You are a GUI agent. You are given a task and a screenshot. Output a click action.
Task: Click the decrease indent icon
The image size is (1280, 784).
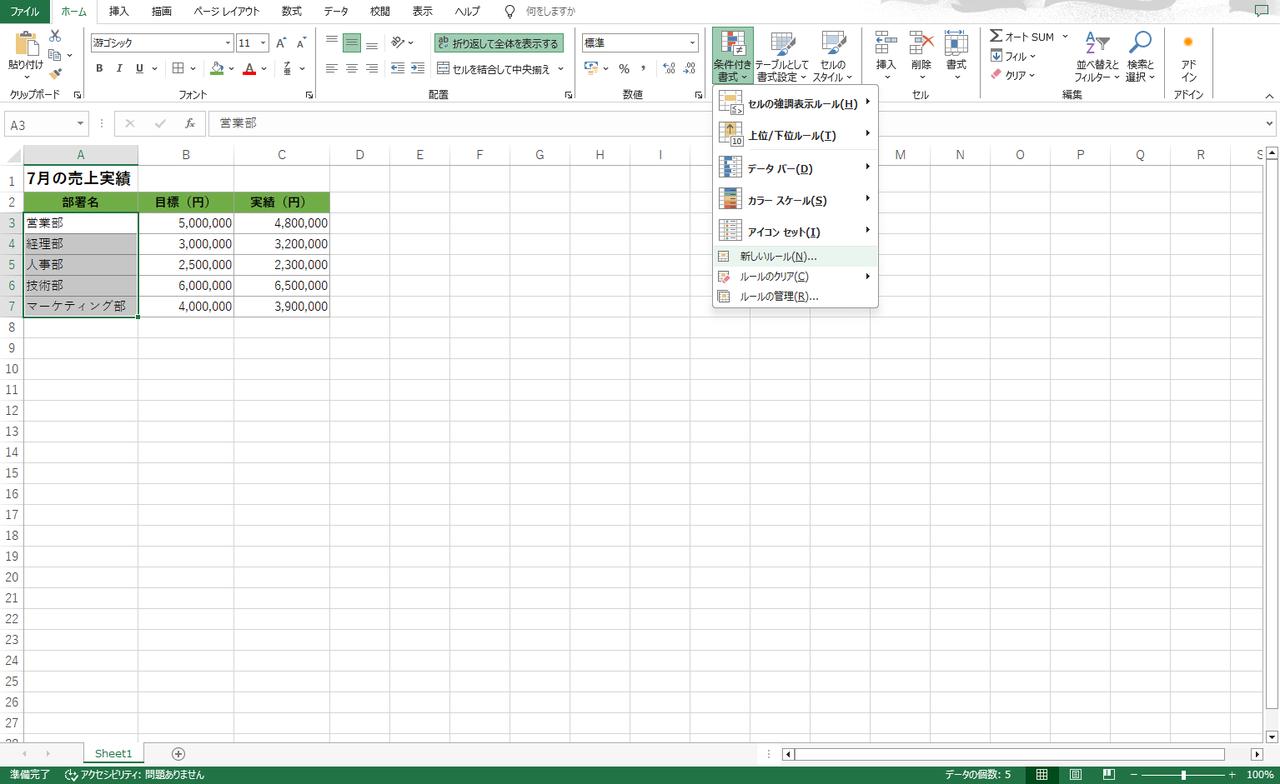click(398, 68)
